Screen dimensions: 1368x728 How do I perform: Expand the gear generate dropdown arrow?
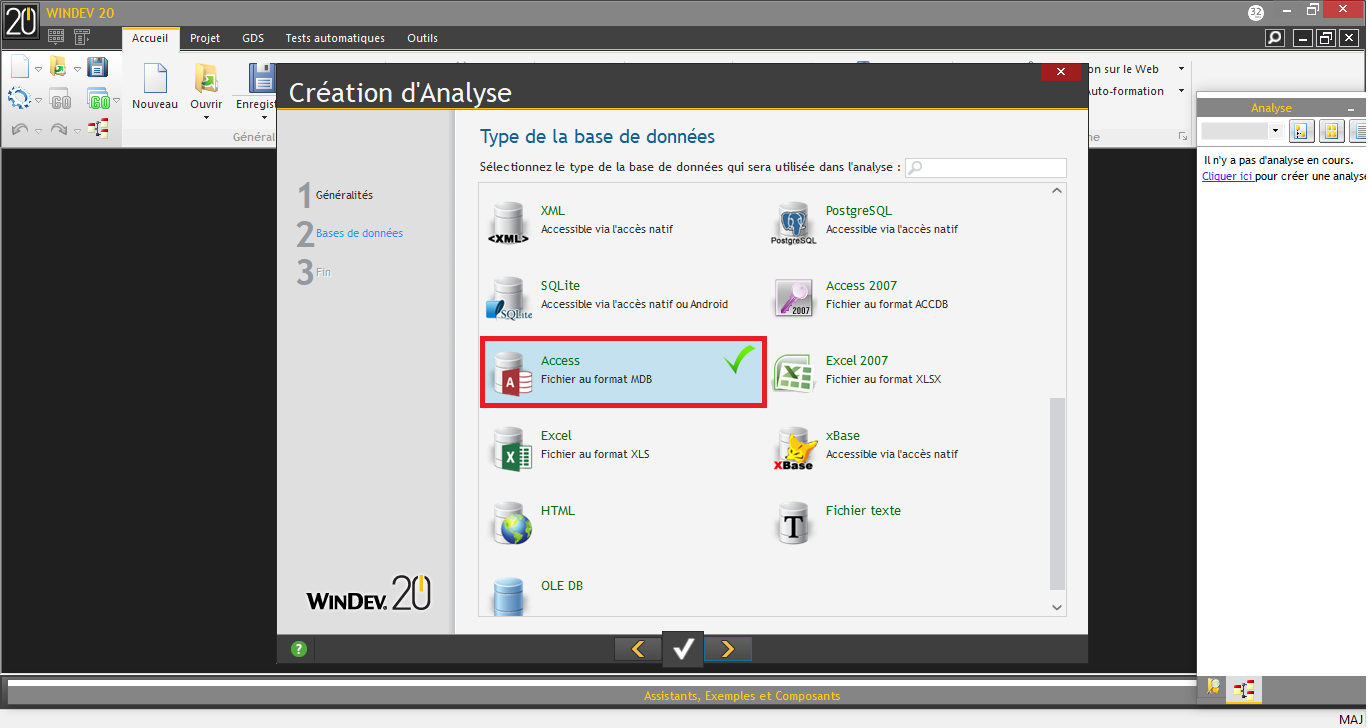point(38,101)
